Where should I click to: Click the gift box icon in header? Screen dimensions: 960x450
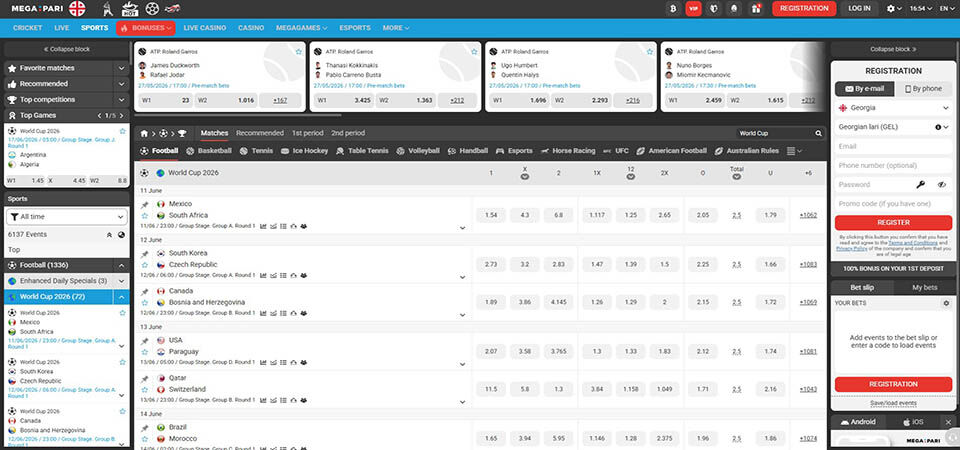tap(756, 9)
